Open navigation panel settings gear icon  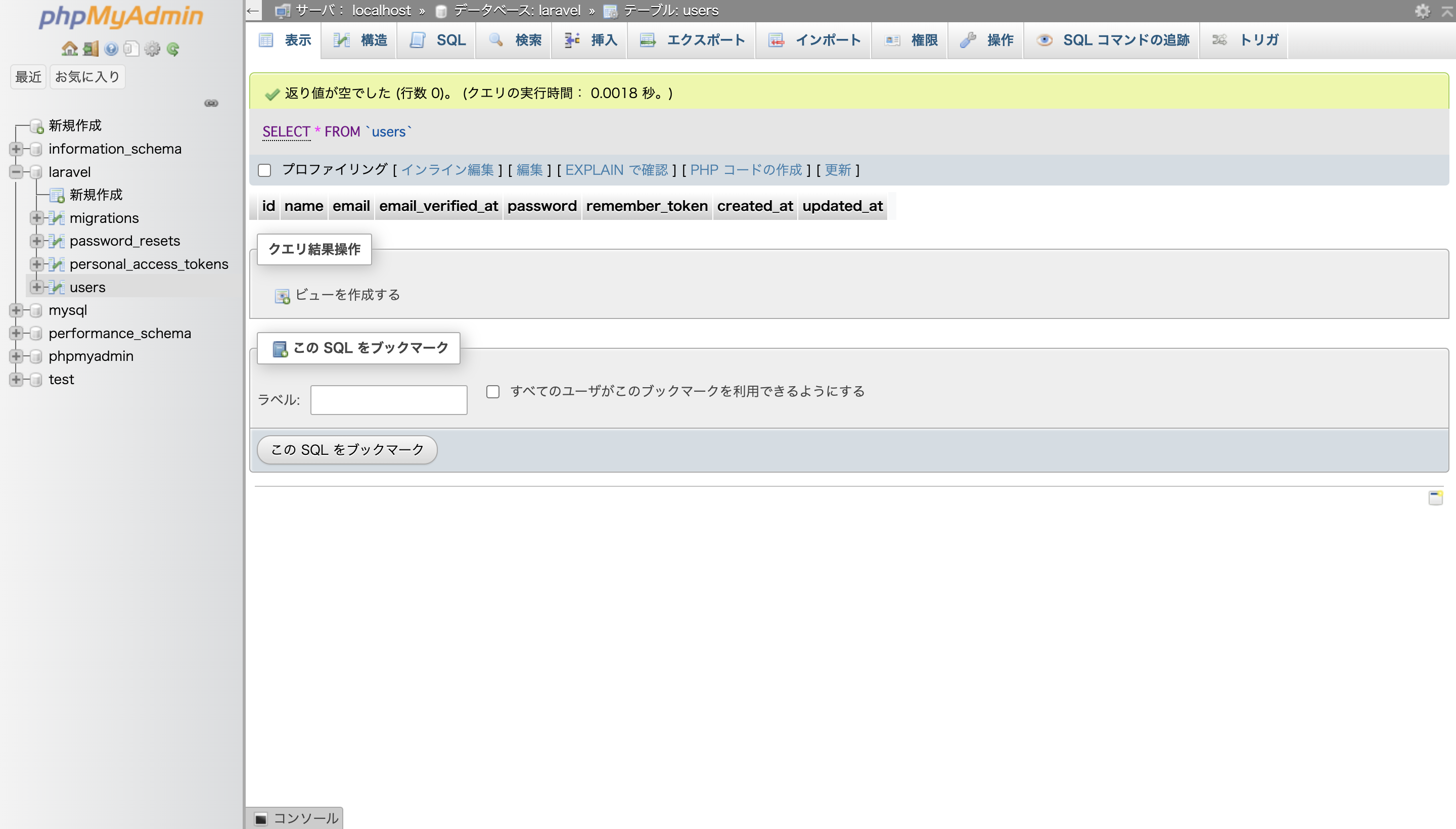pos(152,49)
